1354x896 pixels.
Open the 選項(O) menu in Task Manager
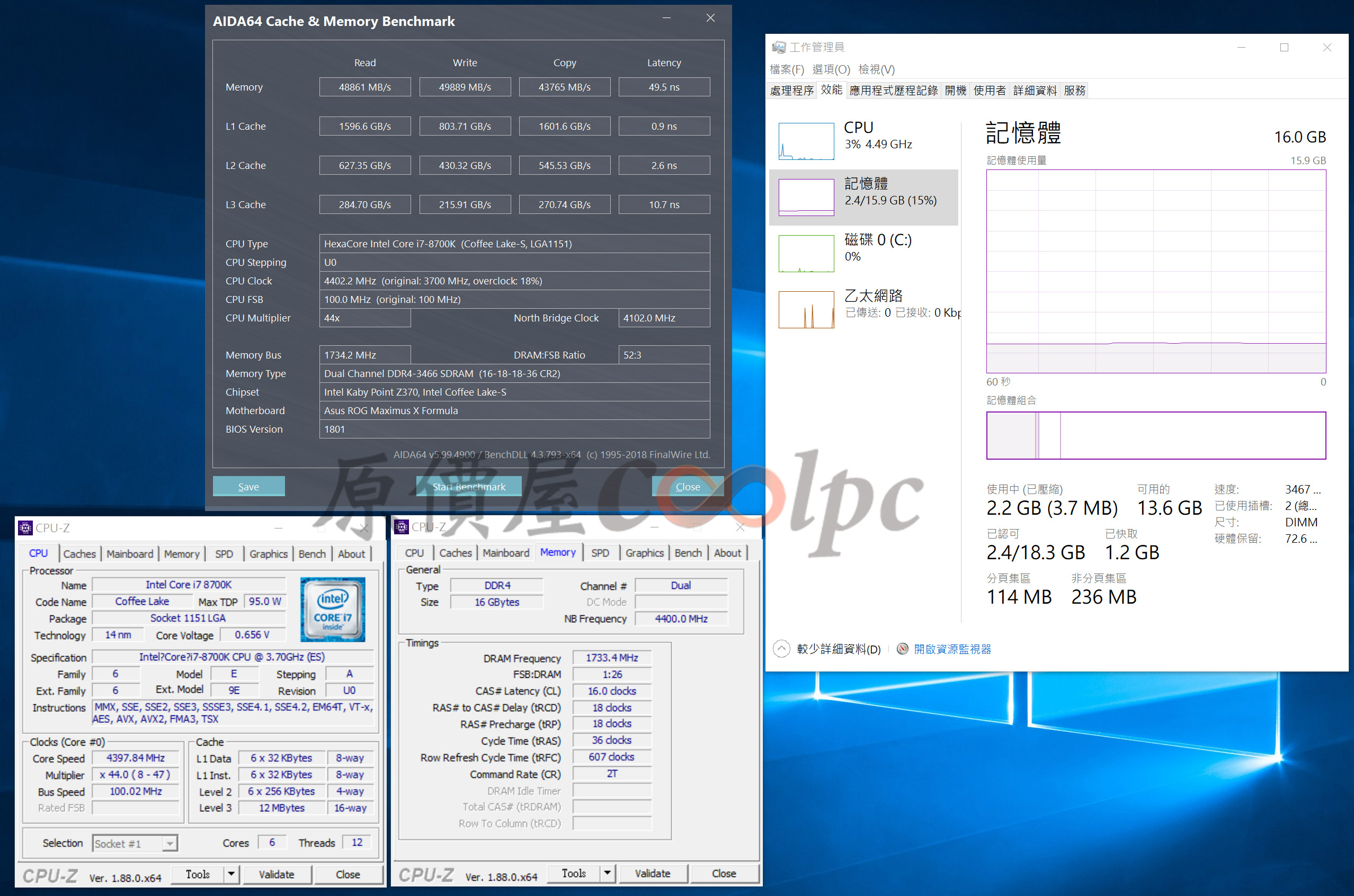tap(831, 69)
